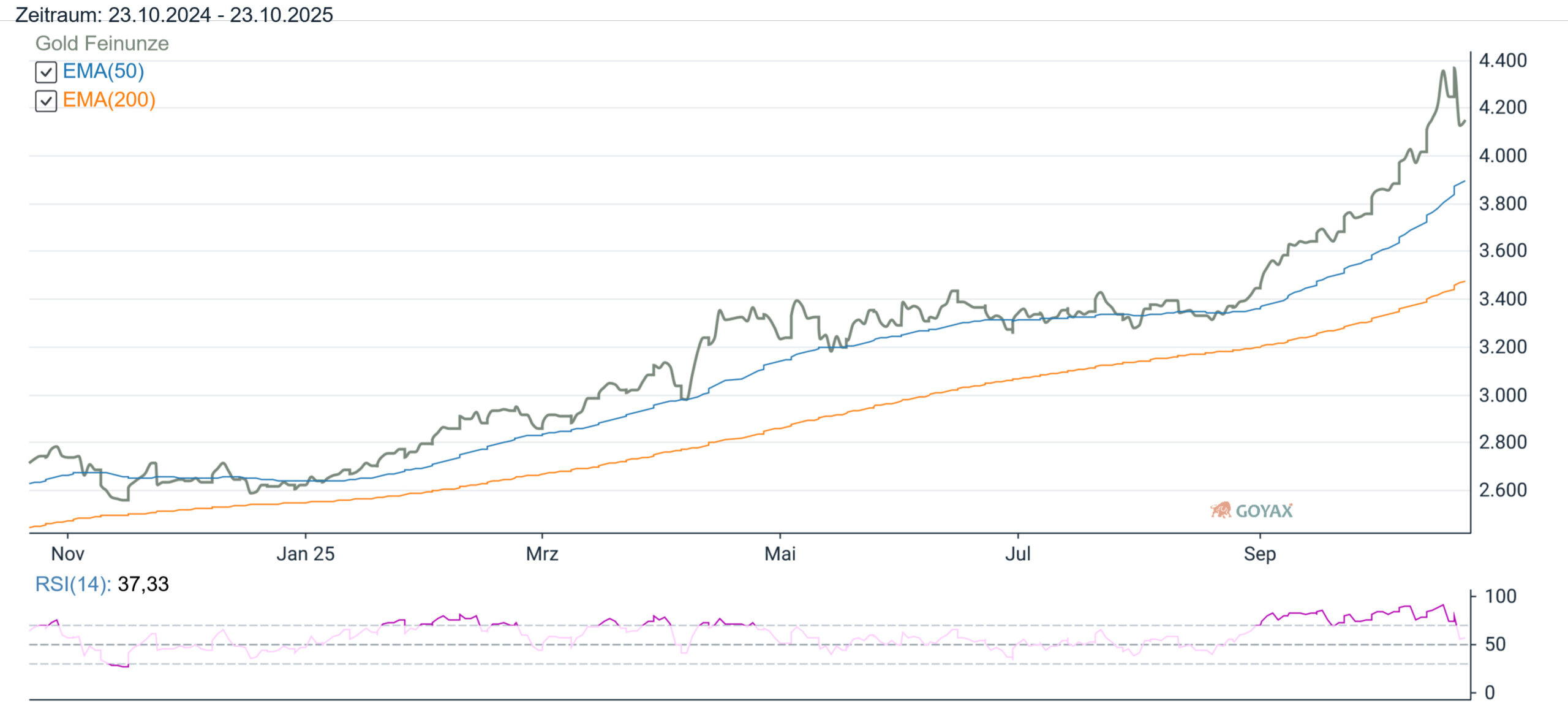Click the Sep time axis label
Image resolution: width=1568 pixels, height=706 pixels.
click(1259, 554)
